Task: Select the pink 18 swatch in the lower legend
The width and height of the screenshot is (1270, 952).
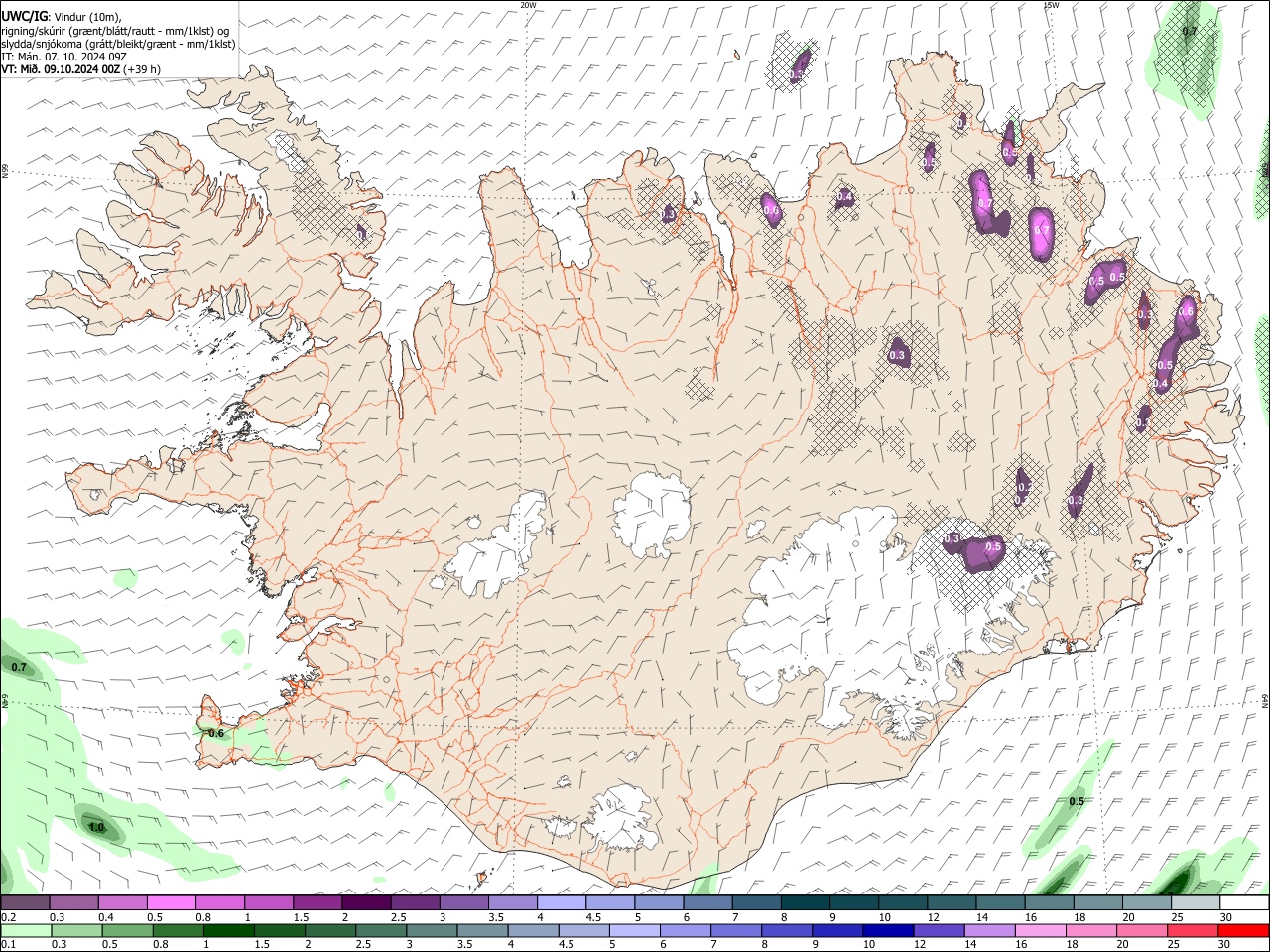Action: click(x=1091, y=930)
